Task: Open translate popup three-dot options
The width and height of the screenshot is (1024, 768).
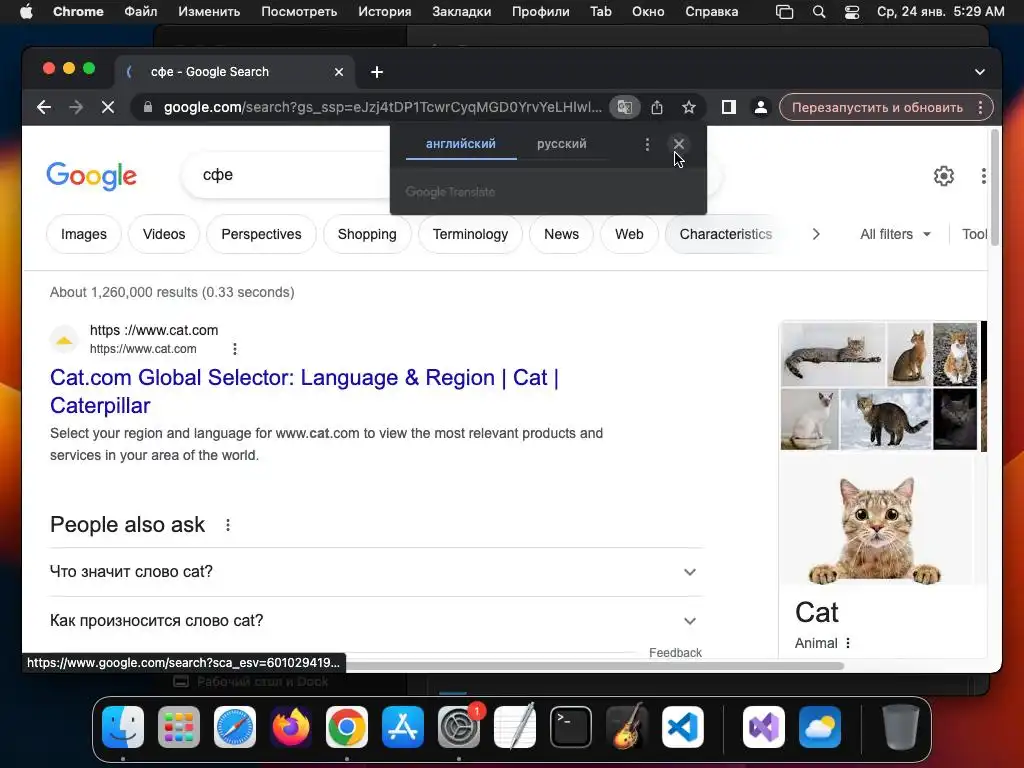Action: click(x=647, y=144)
